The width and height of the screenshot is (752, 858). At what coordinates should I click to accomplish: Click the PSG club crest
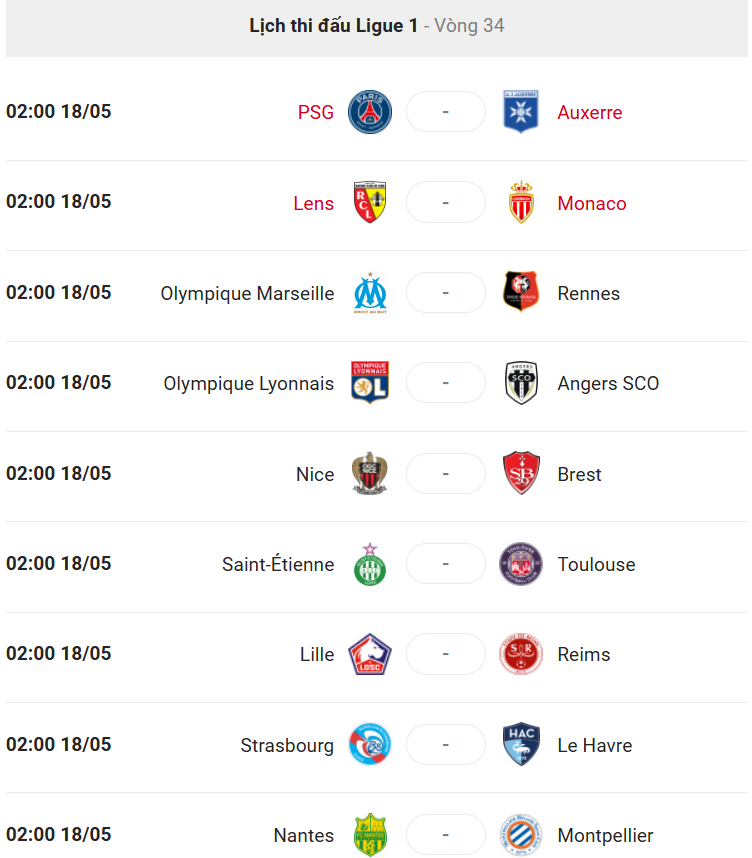[370, 112]
